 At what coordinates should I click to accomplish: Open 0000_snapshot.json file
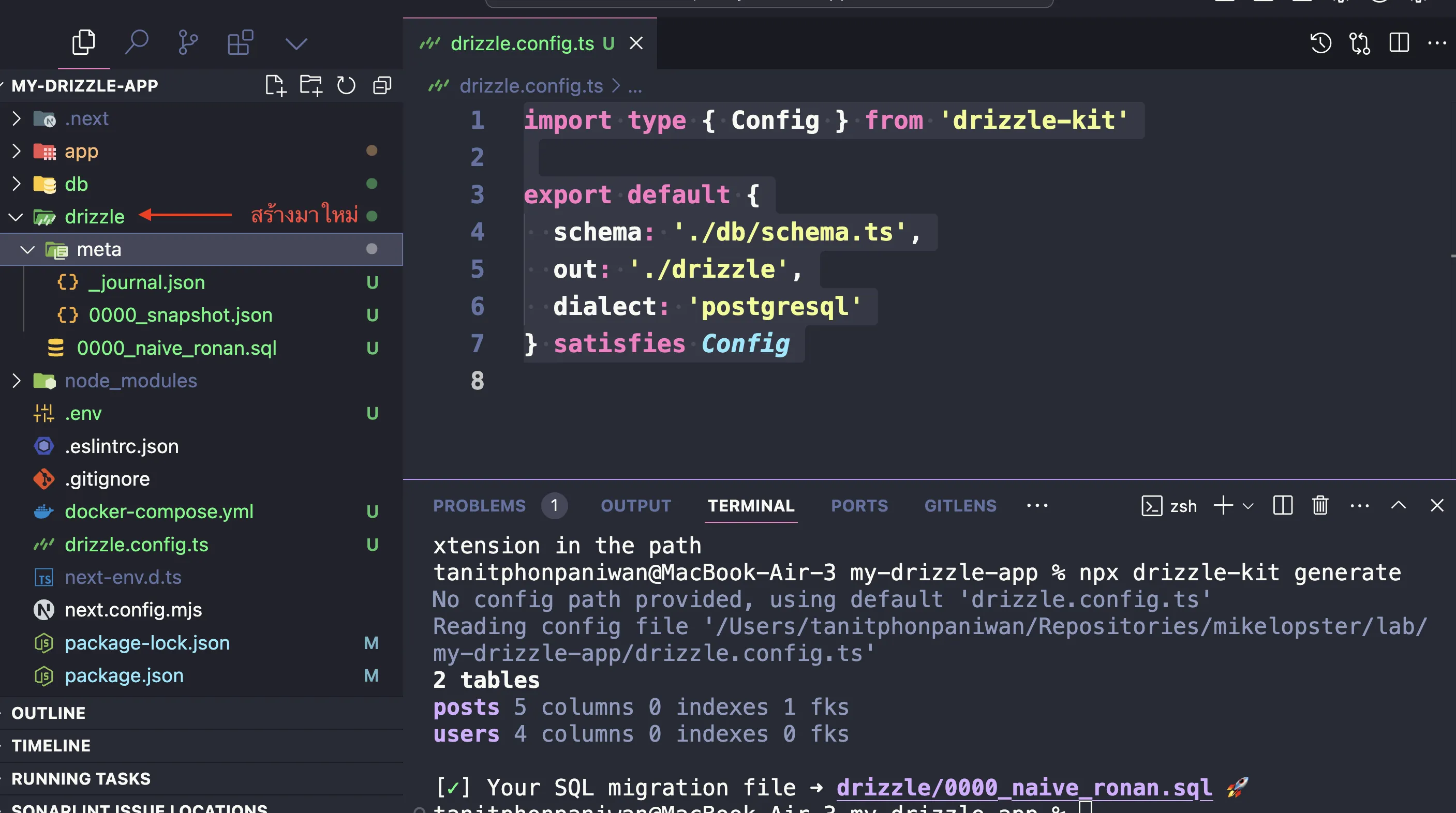click(x=201, y=315)
